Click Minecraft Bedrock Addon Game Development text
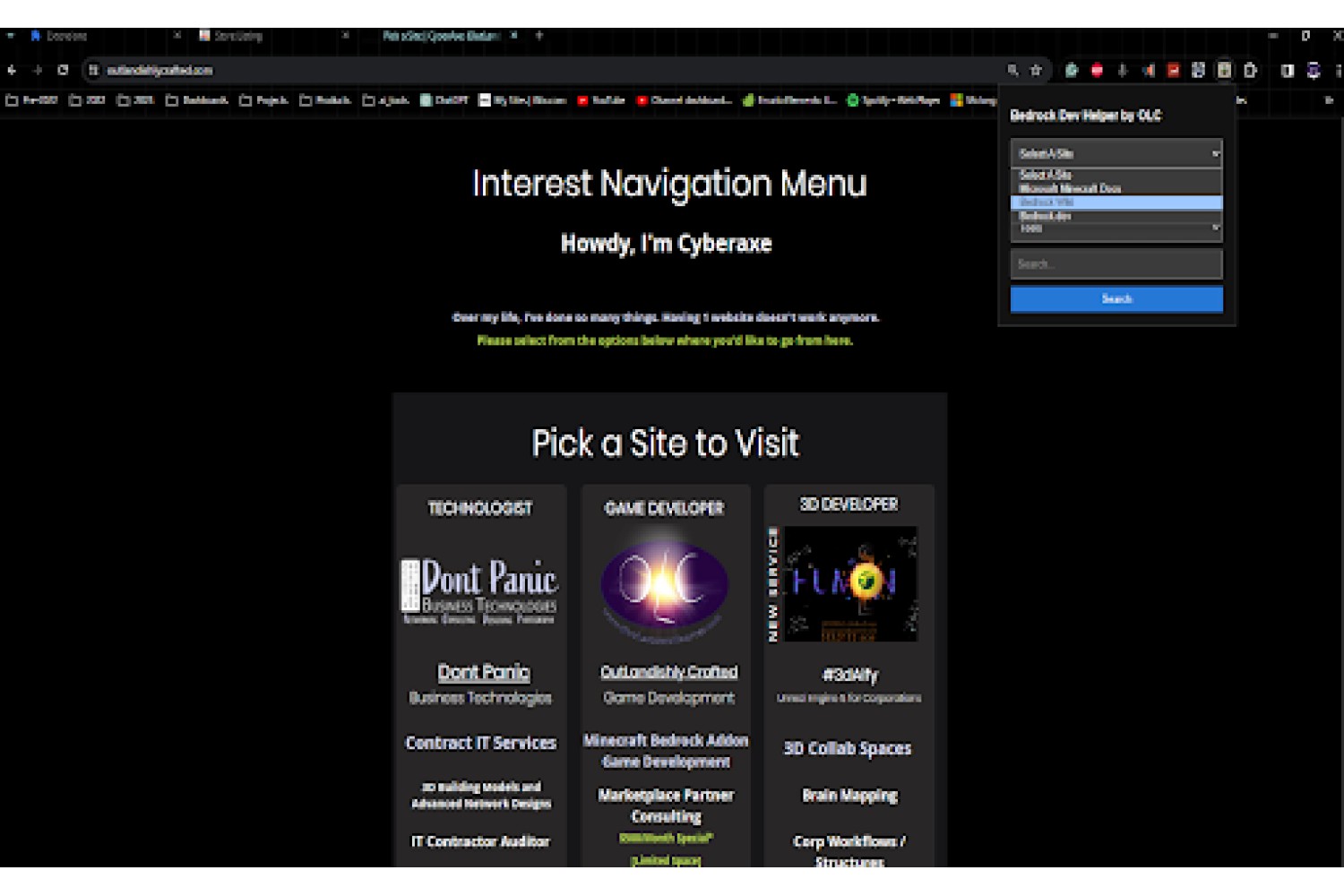1344x896 pixels. (666, 751)
